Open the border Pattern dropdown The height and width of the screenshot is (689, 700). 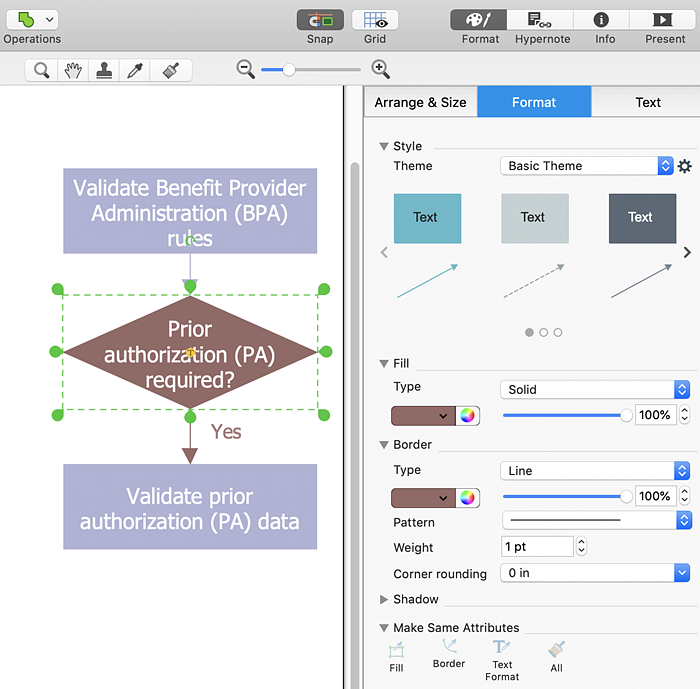pyautogui.click(x=596, y=520)
